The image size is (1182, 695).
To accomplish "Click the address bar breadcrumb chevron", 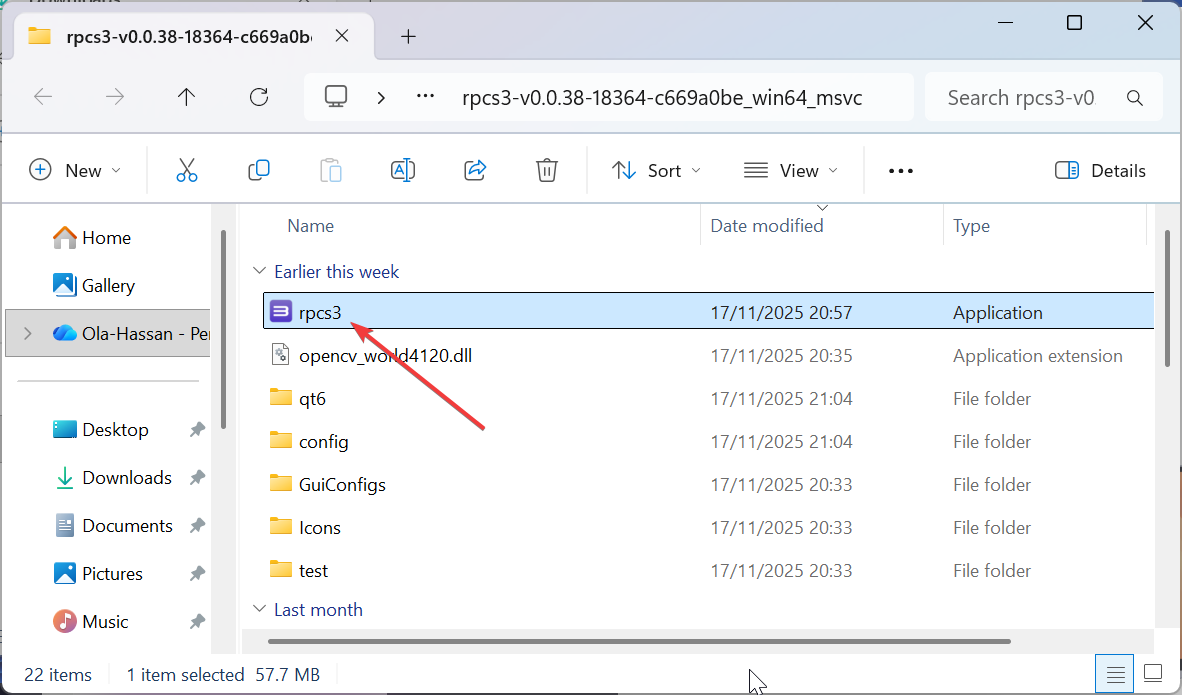I will 381,97.
